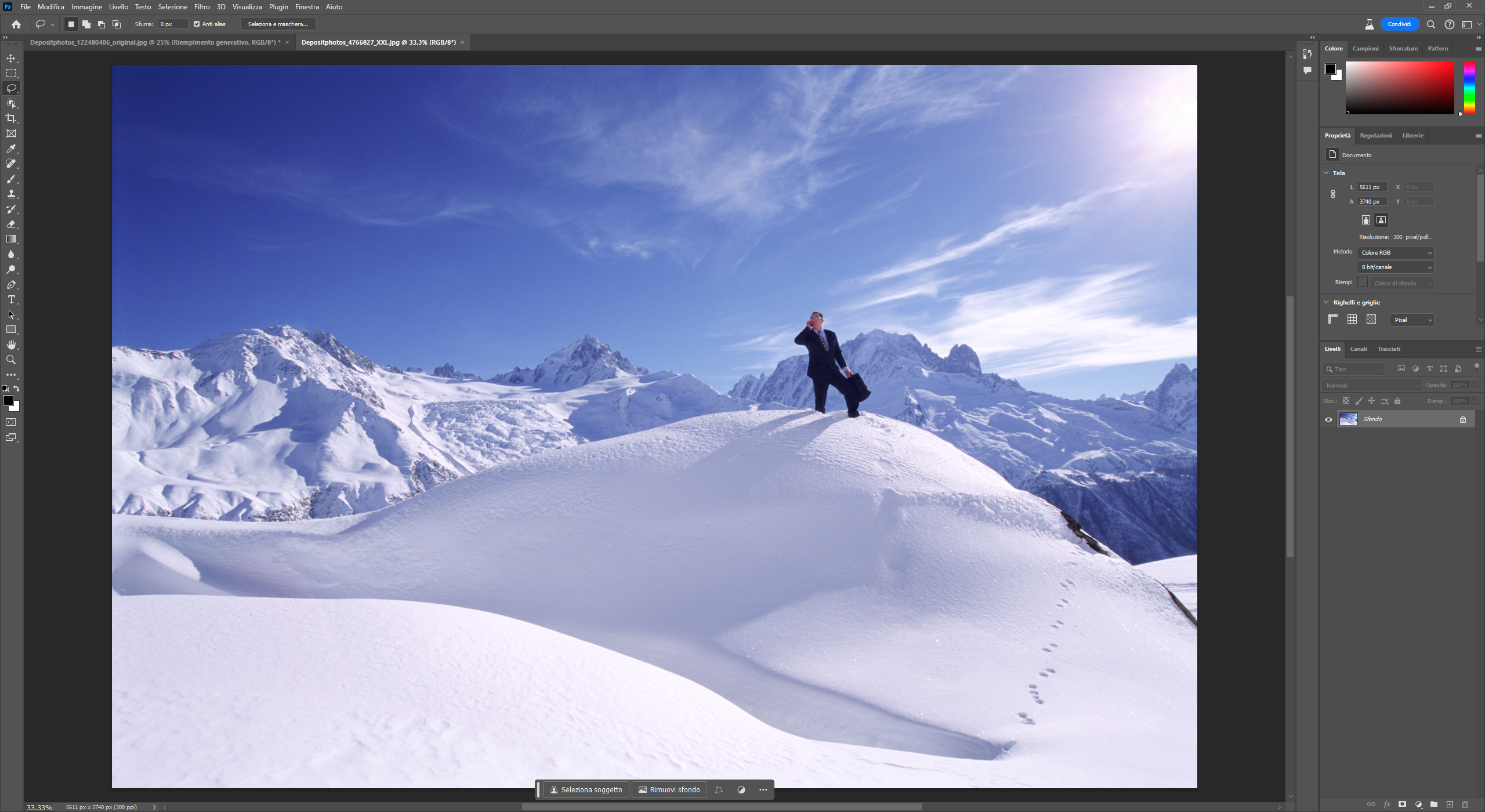Click the hue spectrum slider
The height and width of the screenshot is (812, 1485).
tap(1469, 88)
